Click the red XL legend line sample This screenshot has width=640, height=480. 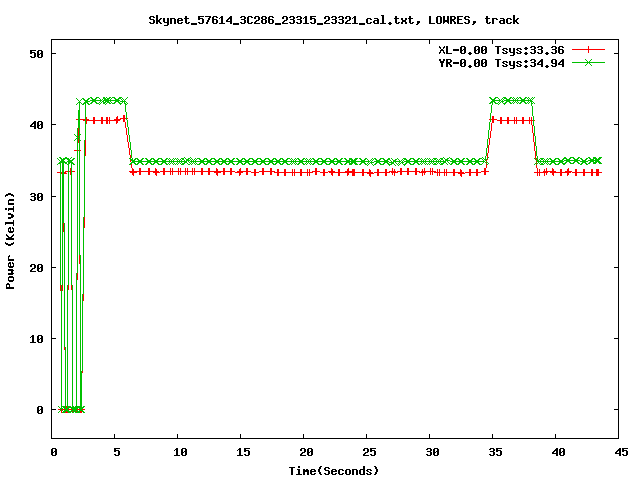point(588,50)
